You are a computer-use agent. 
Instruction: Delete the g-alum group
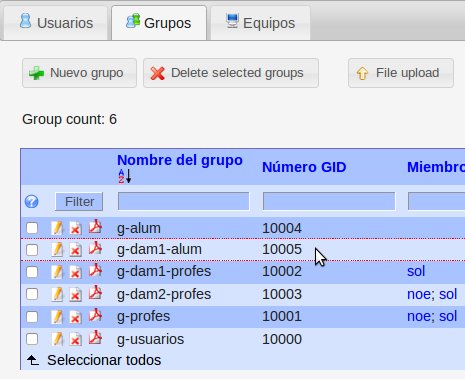(76, 229)
